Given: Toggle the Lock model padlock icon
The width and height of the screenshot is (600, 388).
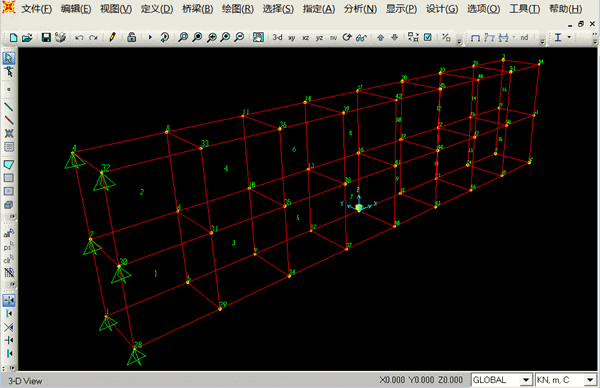Looking at the screenshot, I should 131,37.
